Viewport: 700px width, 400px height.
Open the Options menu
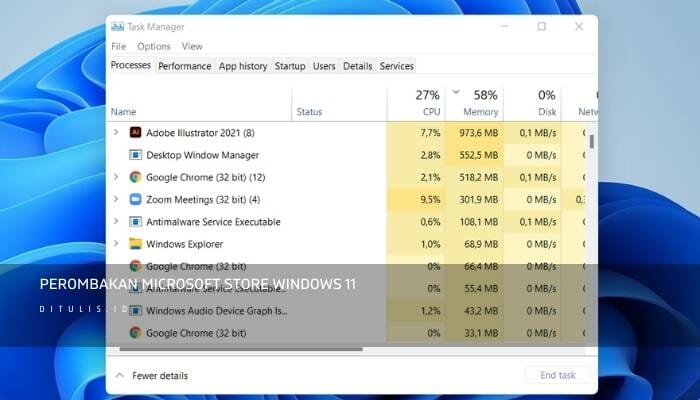[x=154, y=46]
